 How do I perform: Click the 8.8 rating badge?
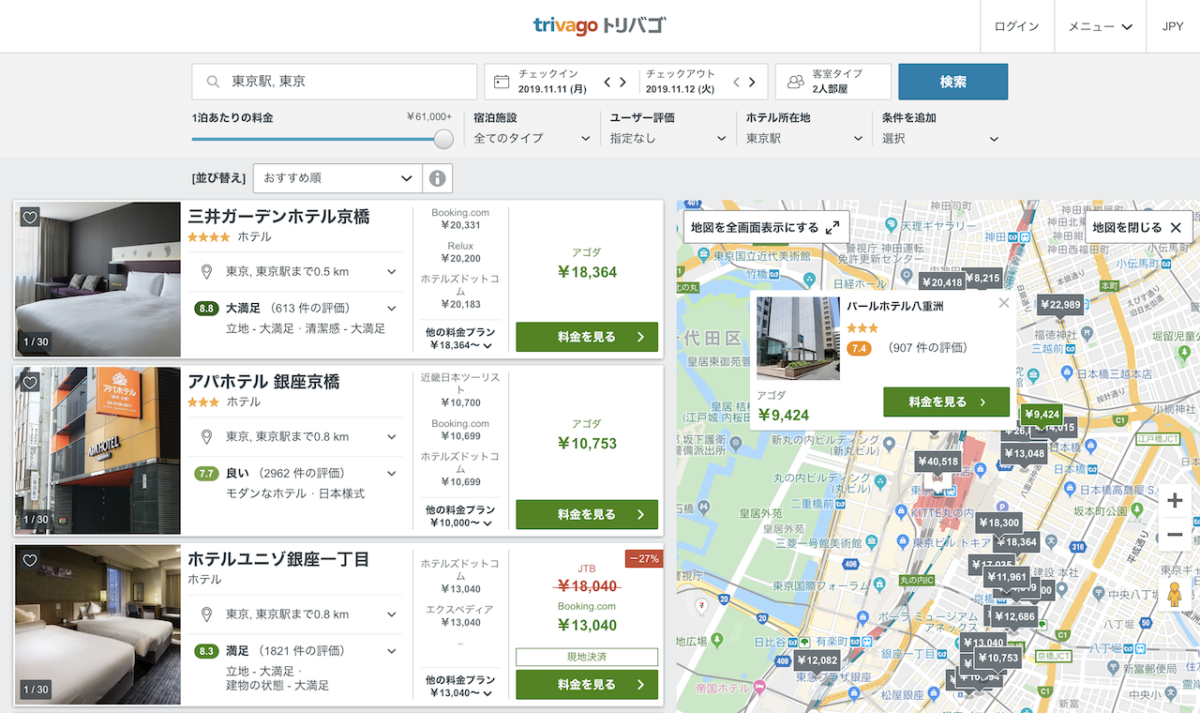(207, 309)
